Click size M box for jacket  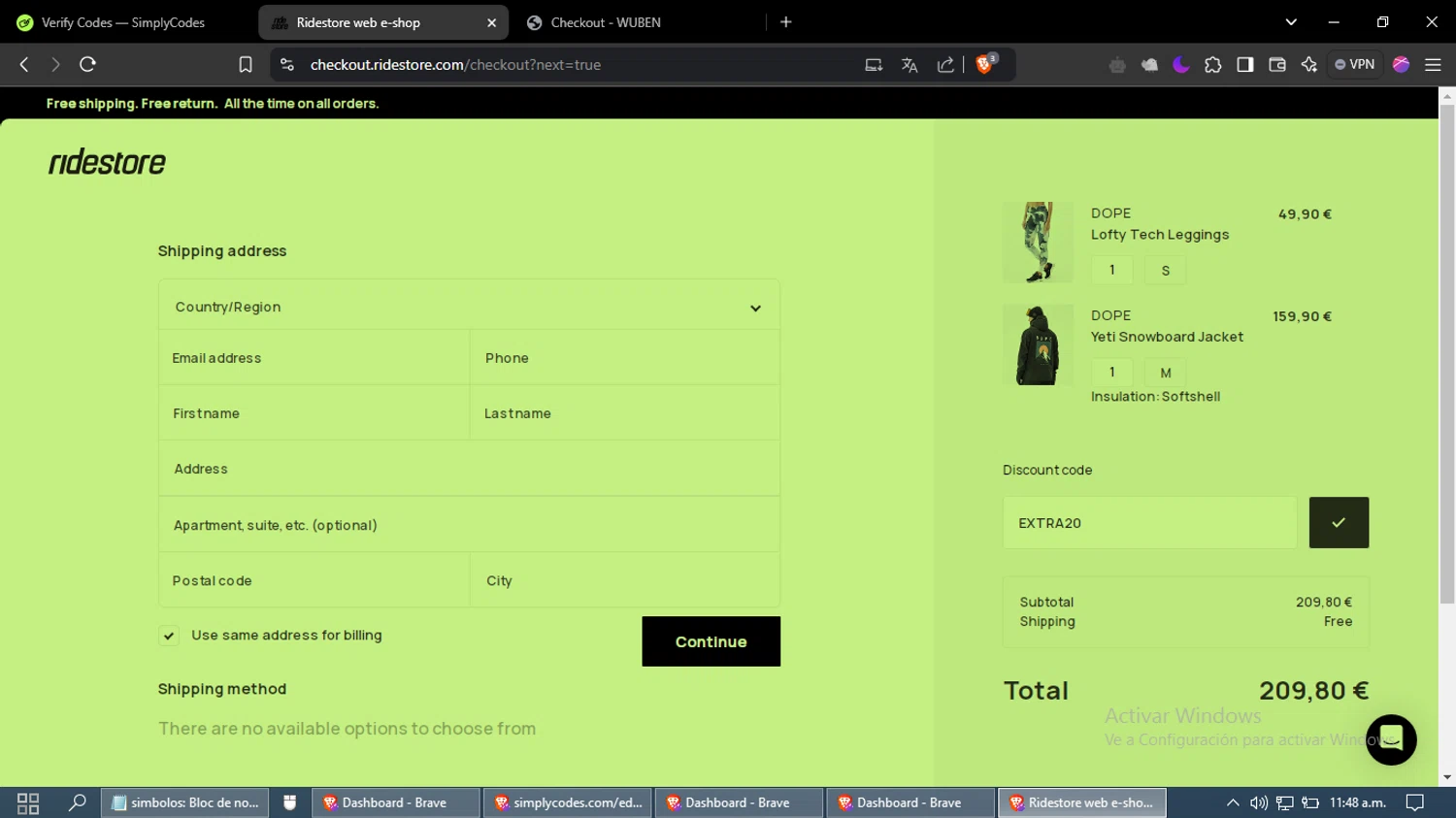(1166, 373)
